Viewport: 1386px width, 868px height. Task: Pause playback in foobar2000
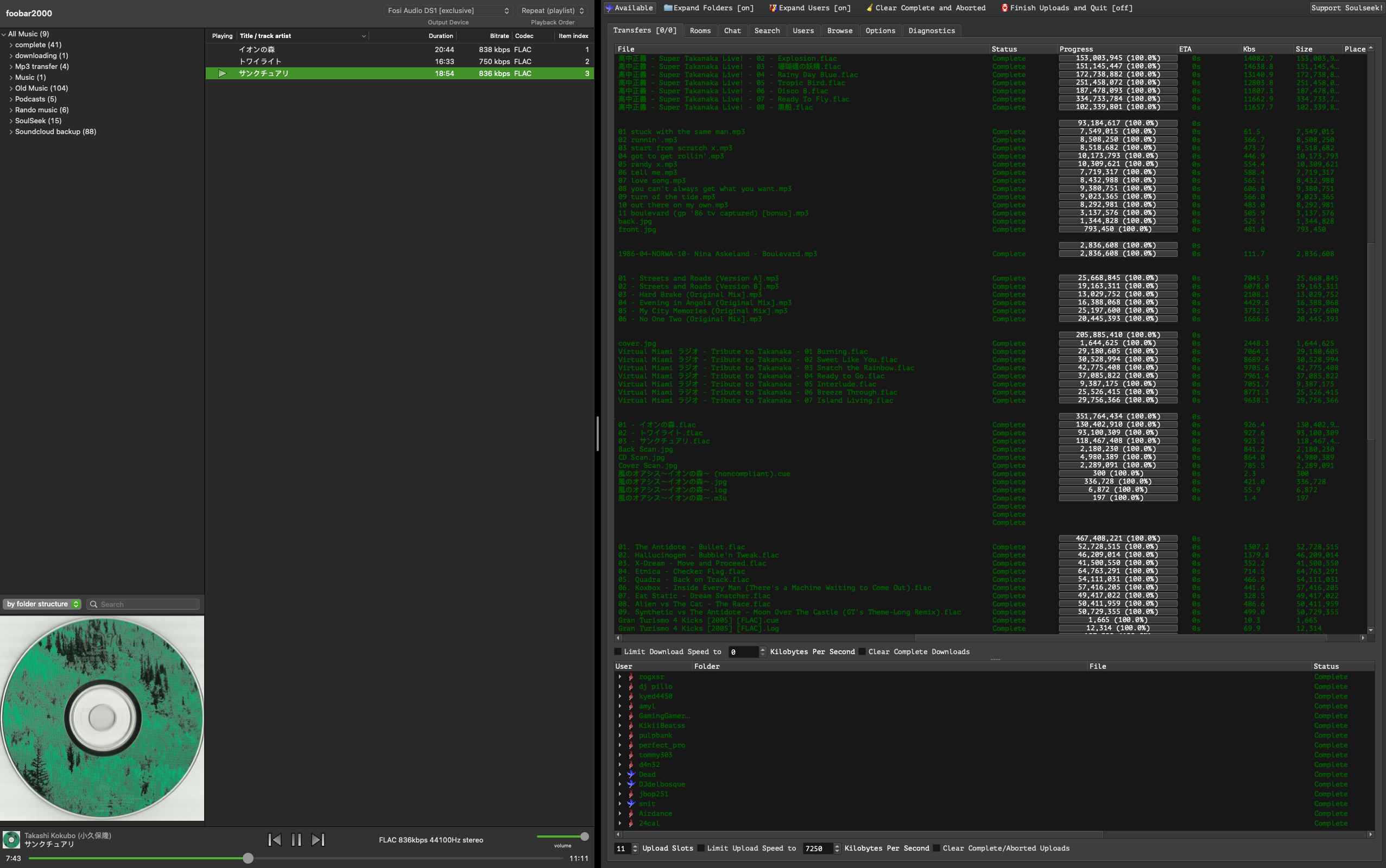tap(296, 840)
